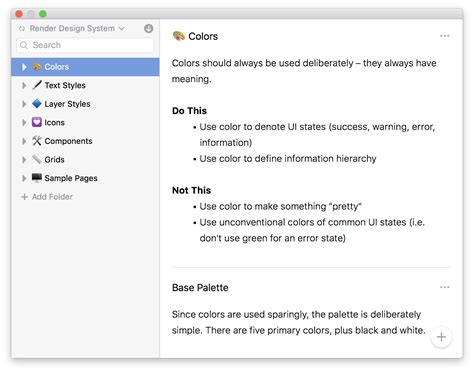Select the Colors row in sidebar
The width and height of the screenshot is (474, 372).
[85, 67]
